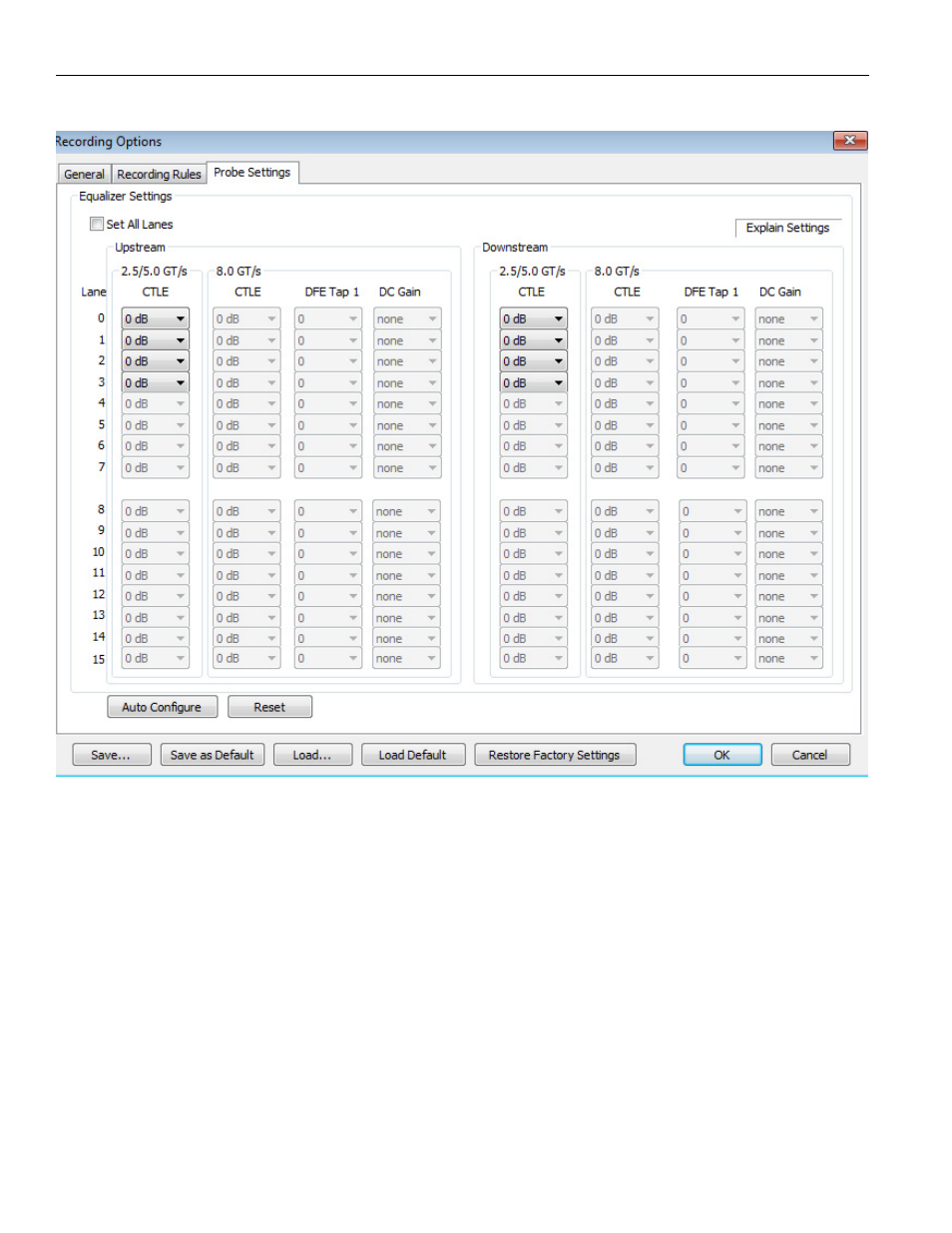Open Upstream DC Gain dropdown for lane 15
952x1233 pixels.
coord(407,659)
